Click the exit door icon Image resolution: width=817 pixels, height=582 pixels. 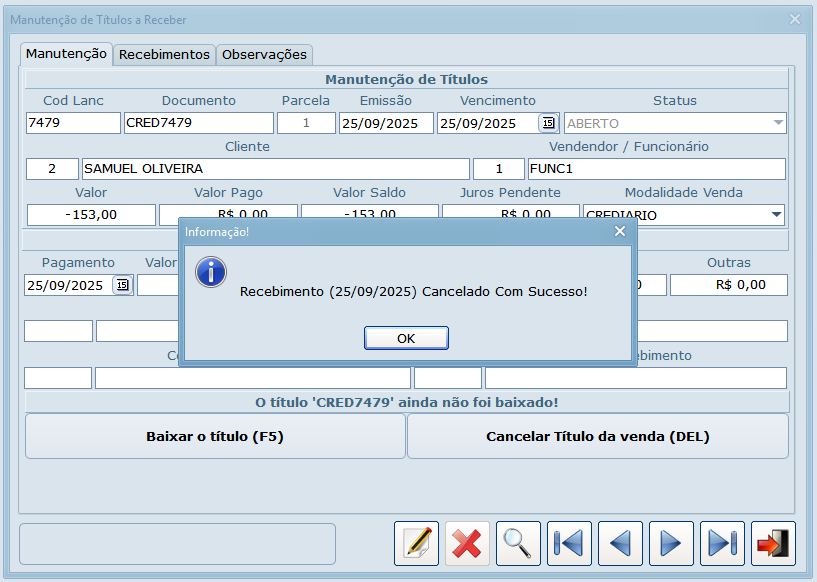(x=773, y=543)
